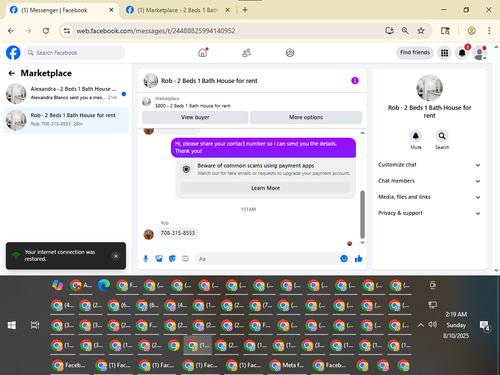
Task: Close the Messenger | Facebook tab
Action: click(111, 10)
